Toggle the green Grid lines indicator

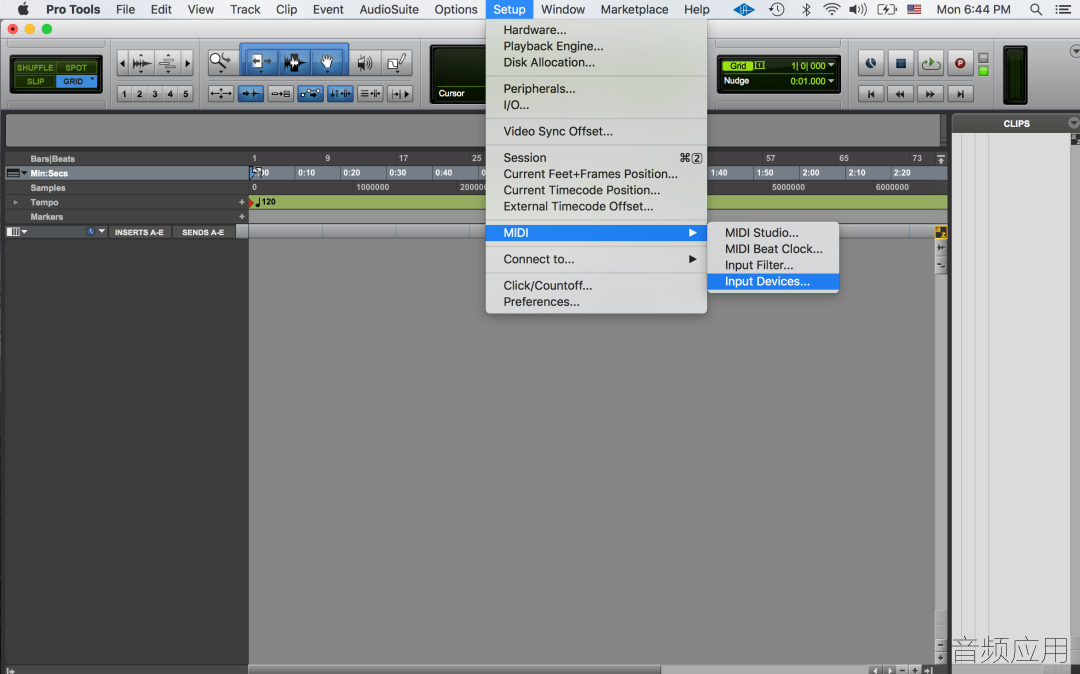coord(738,66)
